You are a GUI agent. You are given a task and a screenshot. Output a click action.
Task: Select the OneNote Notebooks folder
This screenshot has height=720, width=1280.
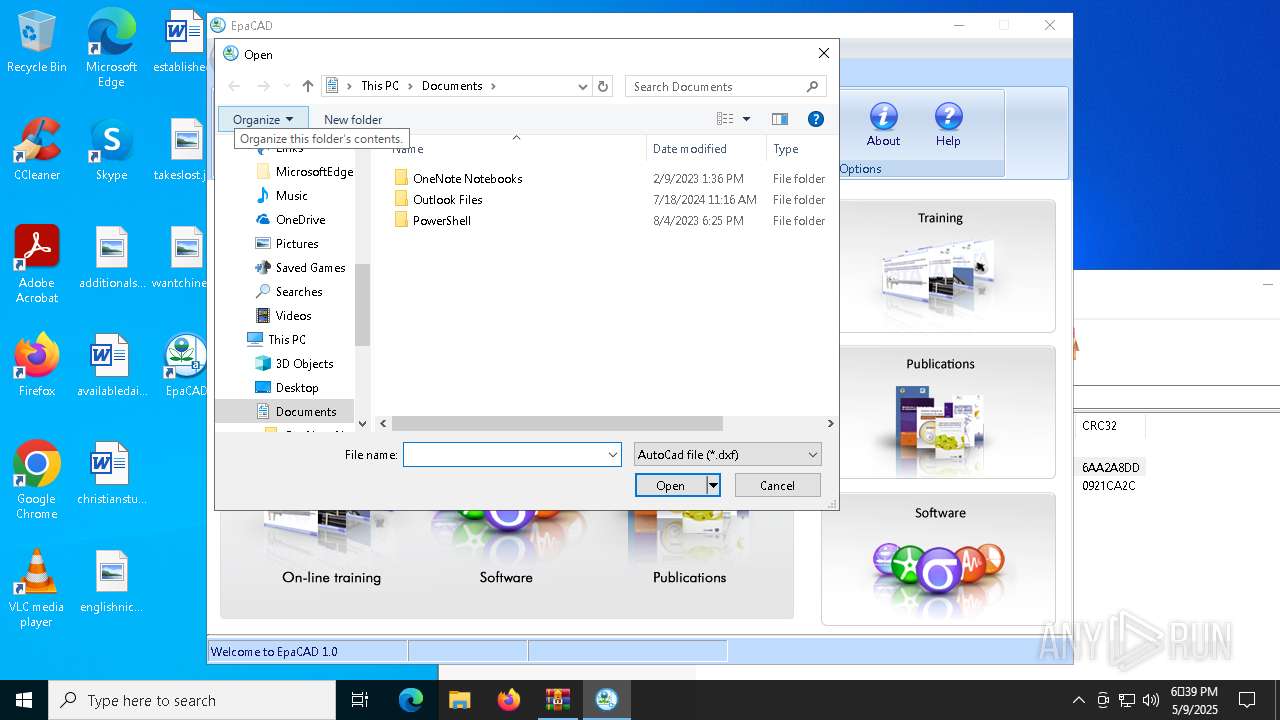[x=467, y=178]
